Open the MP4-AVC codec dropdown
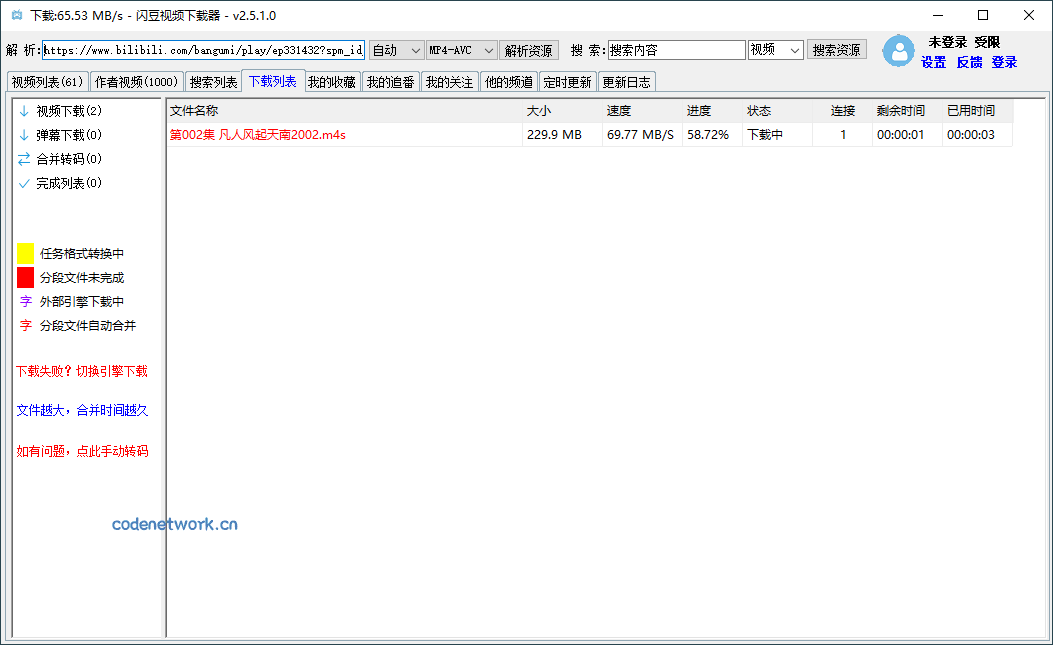 click(x=463, y=48)
